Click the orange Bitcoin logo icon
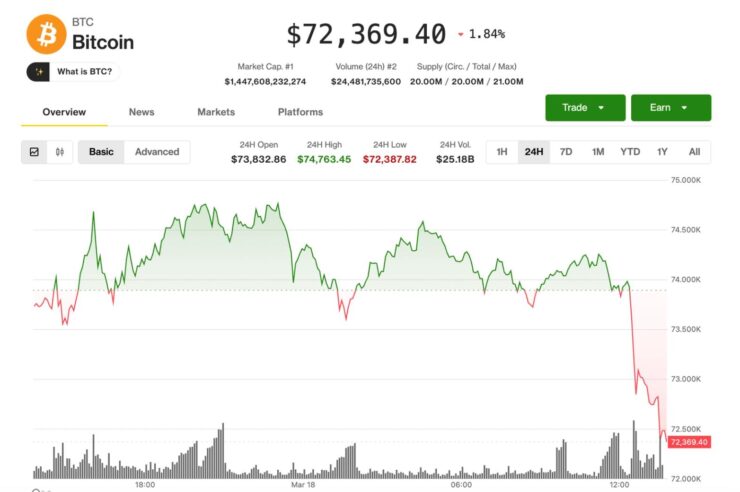740x492 pixels. (46, 33)
